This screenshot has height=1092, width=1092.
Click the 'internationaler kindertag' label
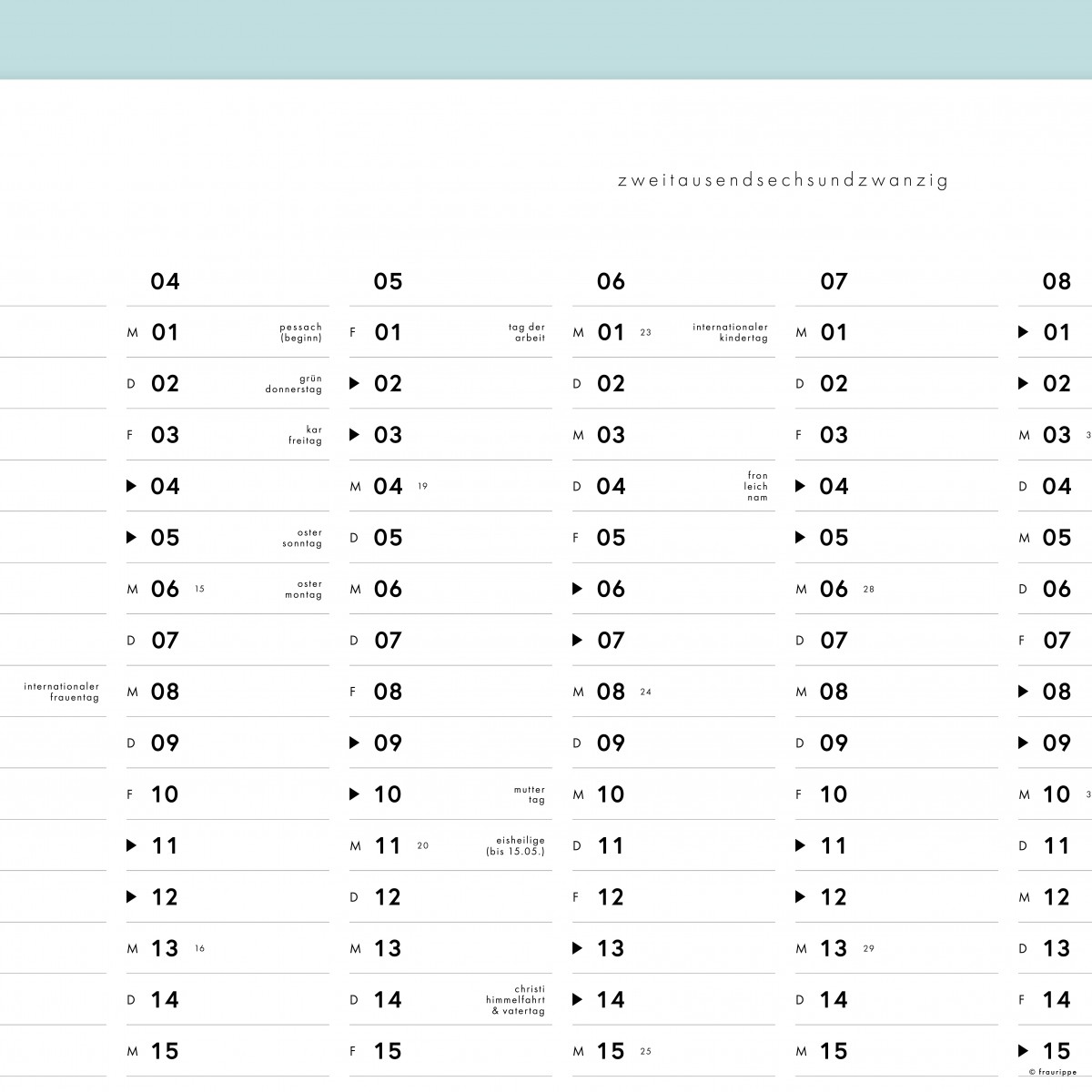pyautogui.click(x=730, y=332)
